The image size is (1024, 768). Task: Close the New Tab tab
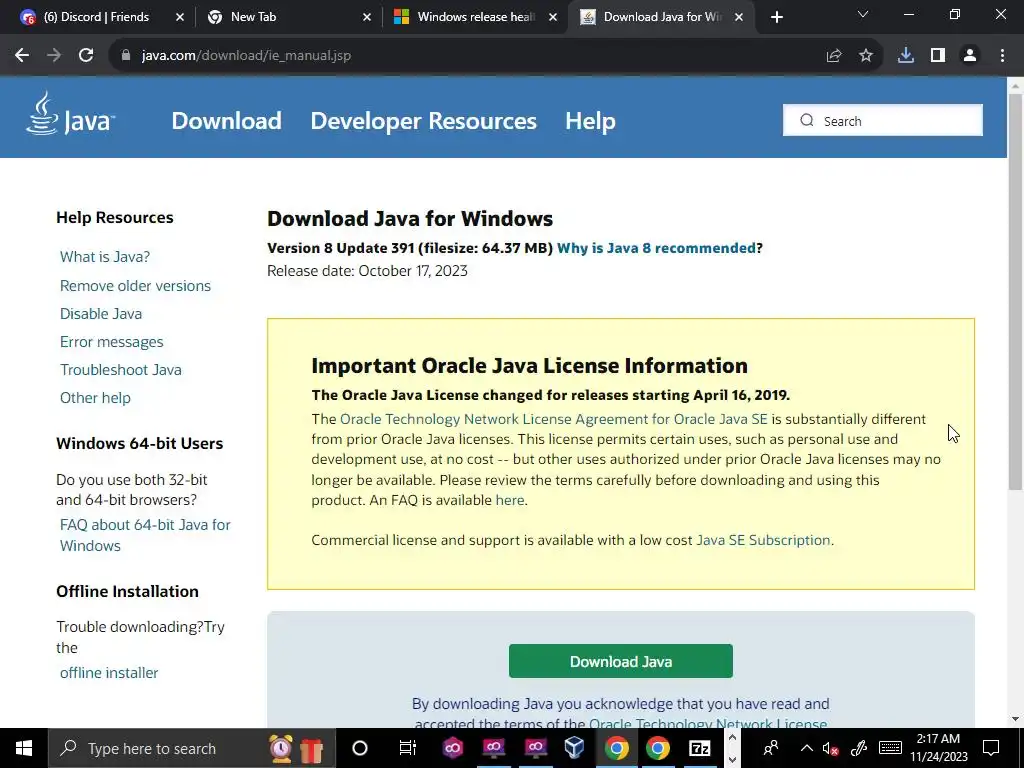367,17
